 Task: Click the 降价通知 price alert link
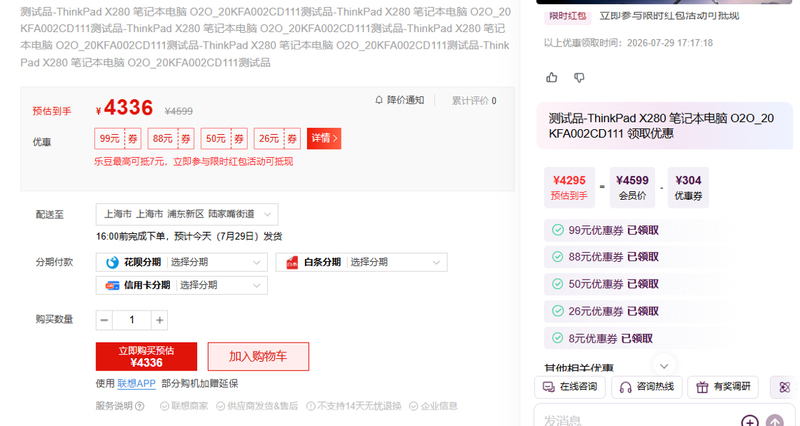coord(399,100)
